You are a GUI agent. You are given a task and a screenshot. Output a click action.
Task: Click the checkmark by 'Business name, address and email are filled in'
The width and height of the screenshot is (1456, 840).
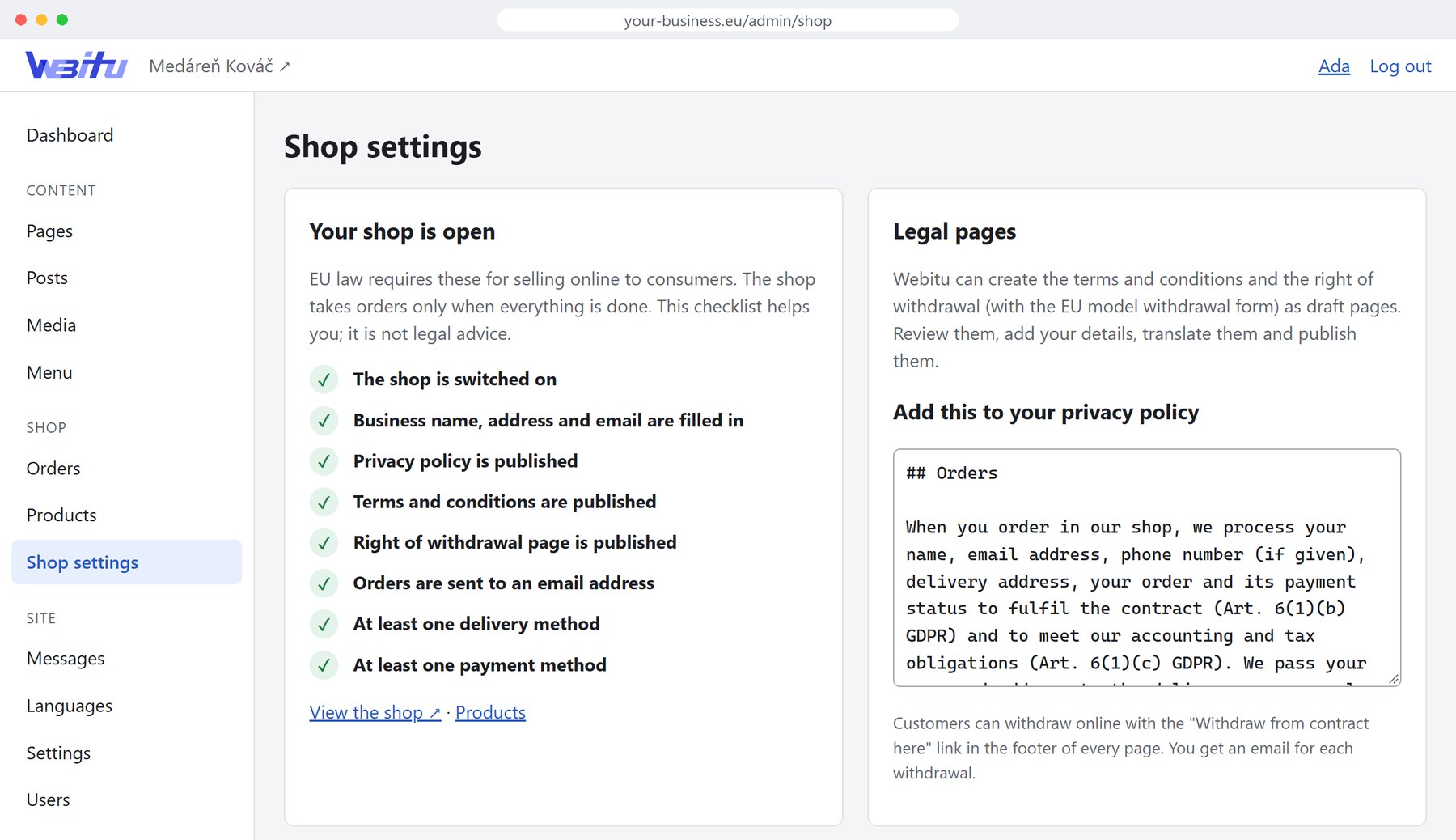(x=324, y=421)
